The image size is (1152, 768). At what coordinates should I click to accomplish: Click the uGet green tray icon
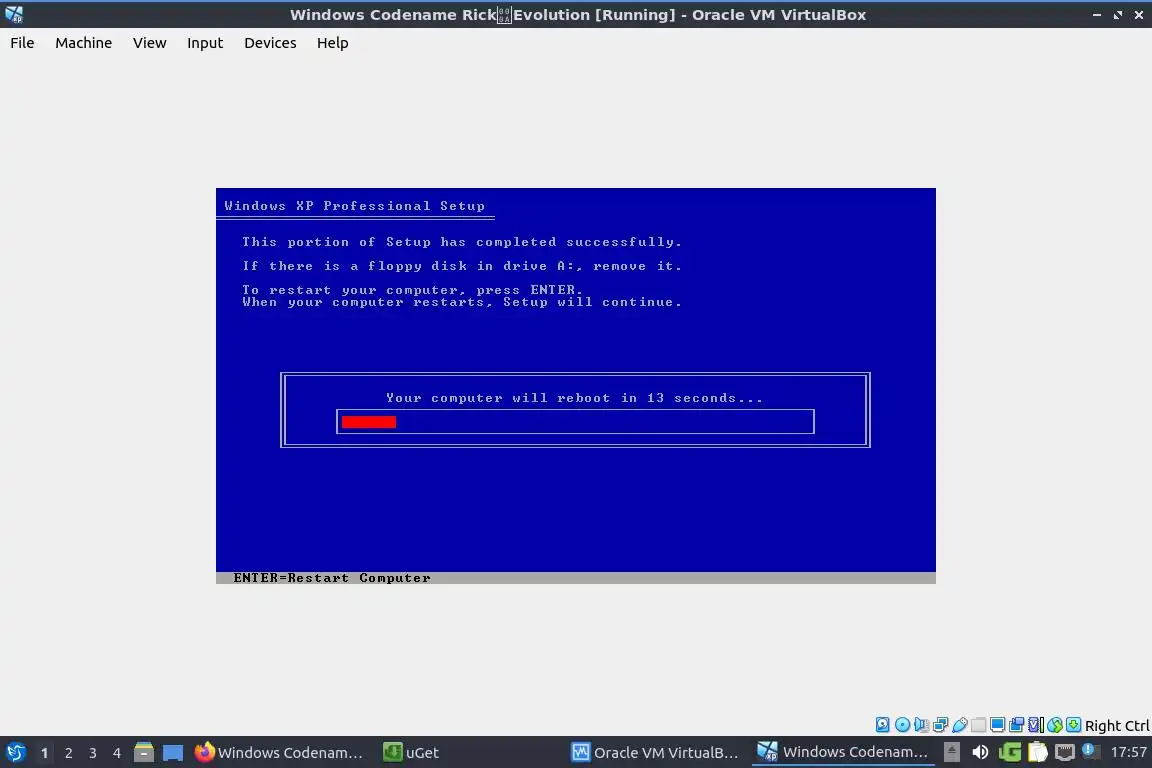click(x=1009, y=752)
